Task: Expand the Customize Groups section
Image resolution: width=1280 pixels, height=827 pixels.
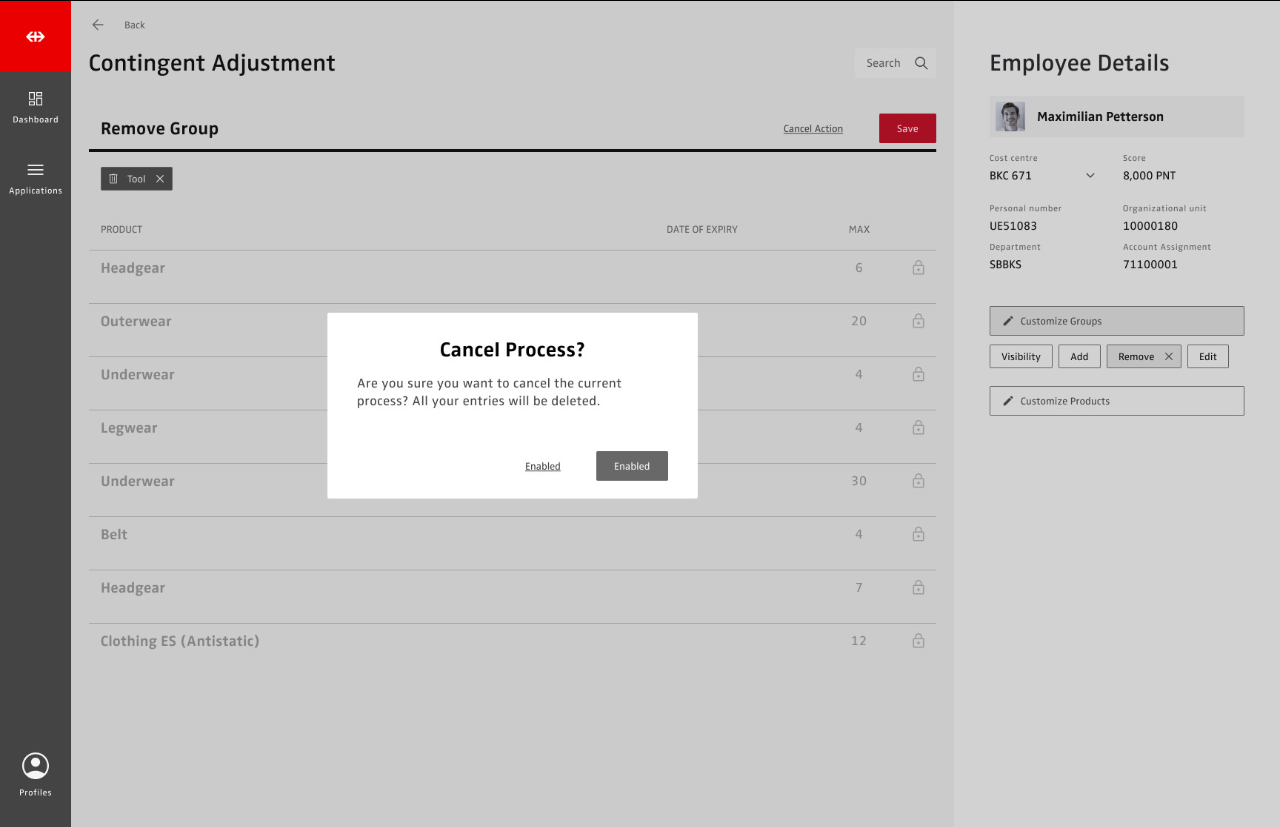Action: [x=1116, y=321]
